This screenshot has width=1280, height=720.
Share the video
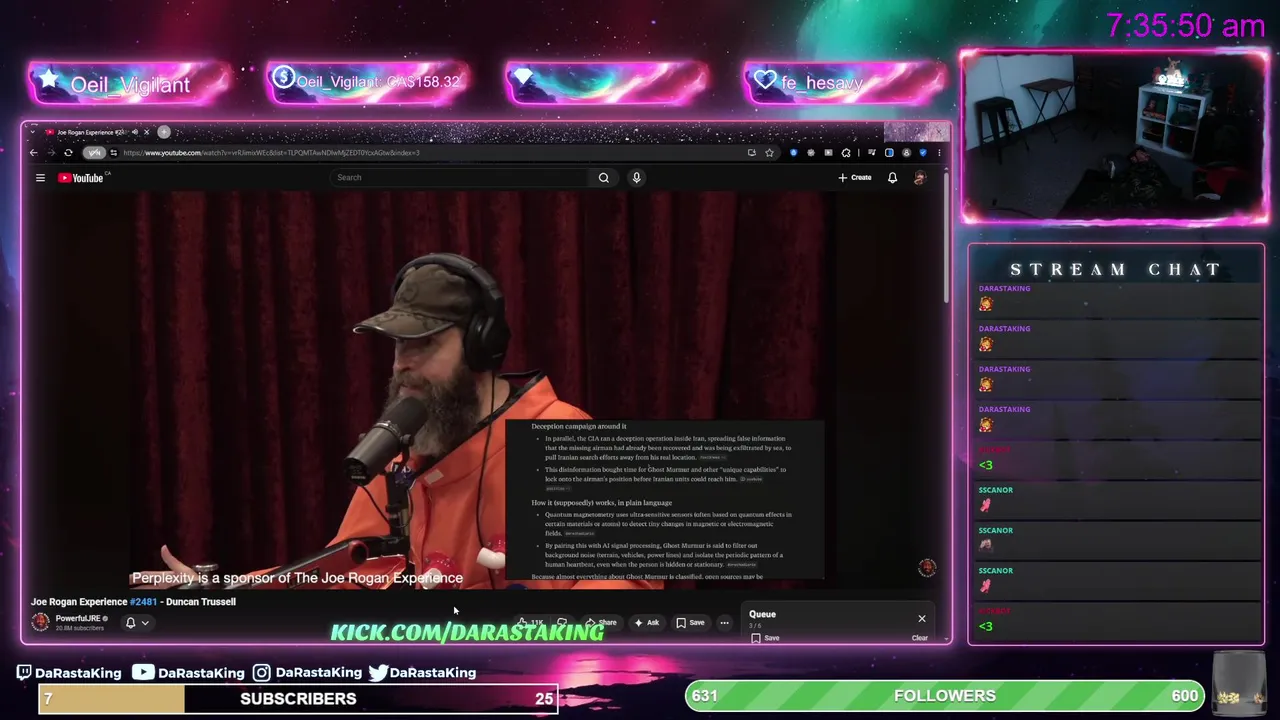[601, 623]
